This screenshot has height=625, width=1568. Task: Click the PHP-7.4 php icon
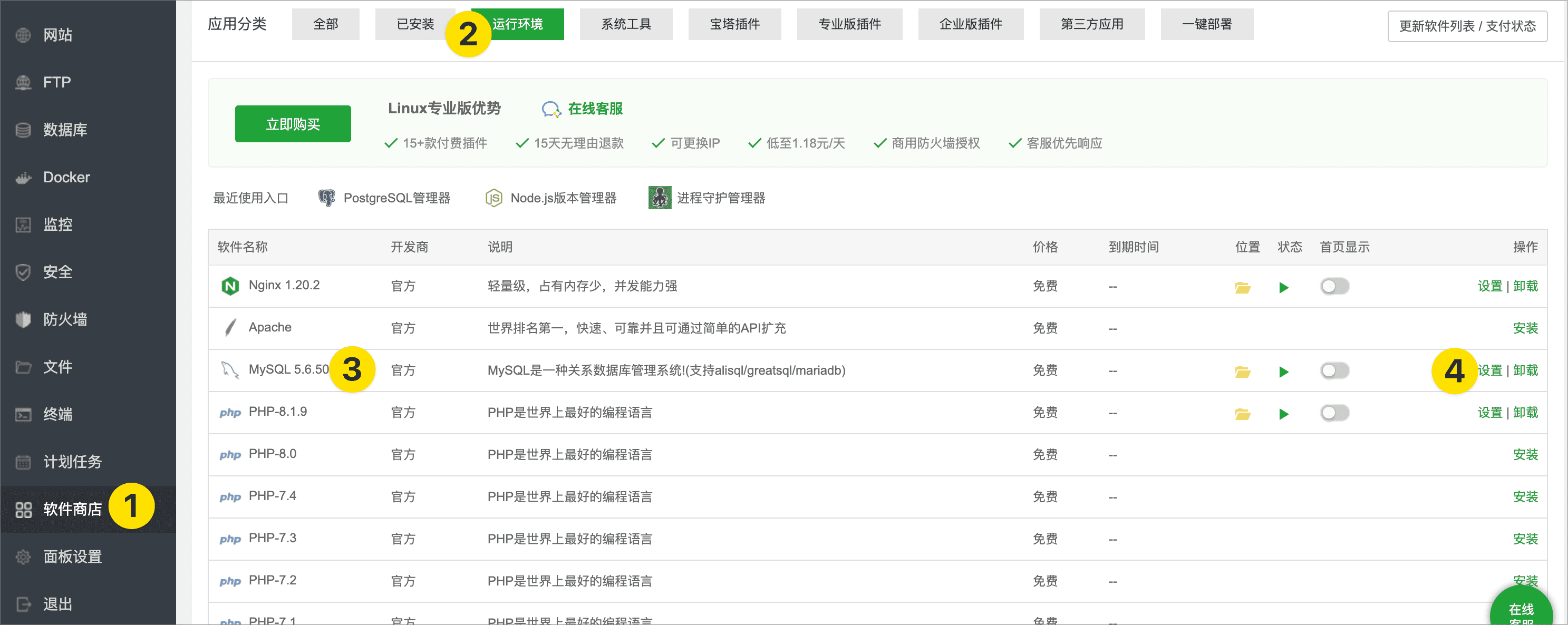[x=230, y=496]
